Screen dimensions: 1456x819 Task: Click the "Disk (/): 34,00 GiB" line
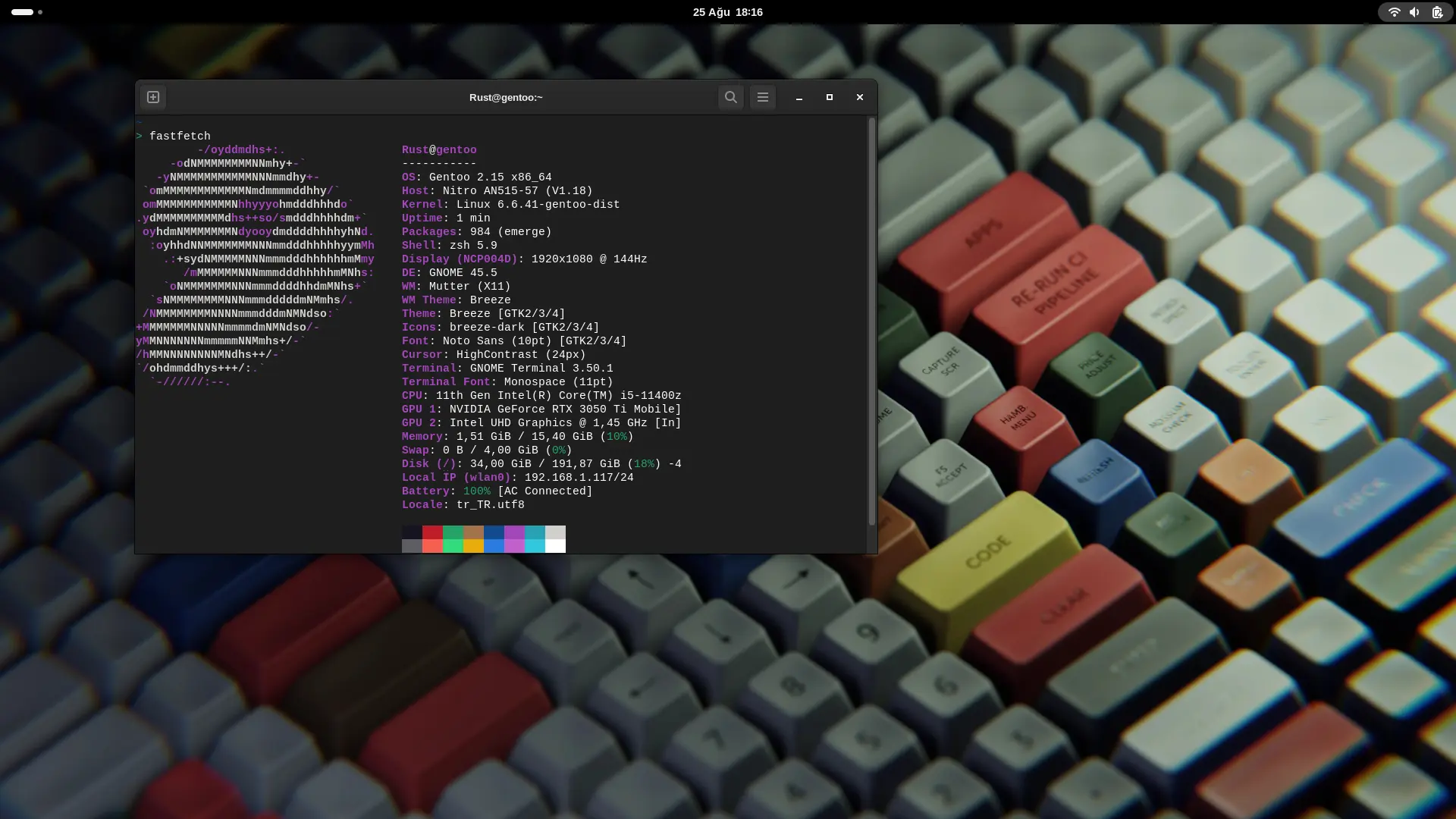click(541, 464)
